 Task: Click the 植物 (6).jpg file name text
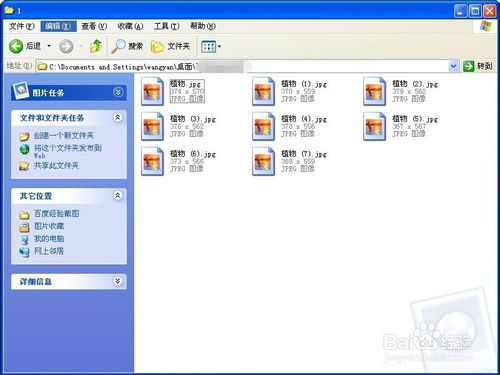pyautogui.click(x=193, y=154)
